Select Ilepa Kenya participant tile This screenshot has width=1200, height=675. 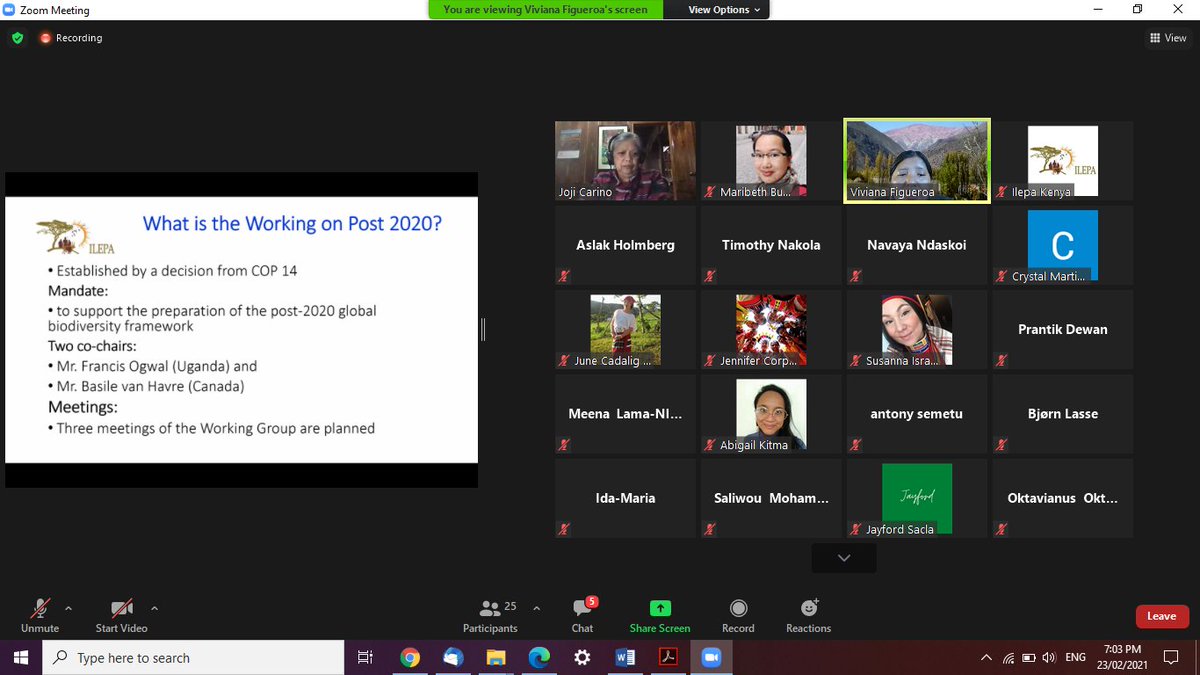click(1062, 162)
